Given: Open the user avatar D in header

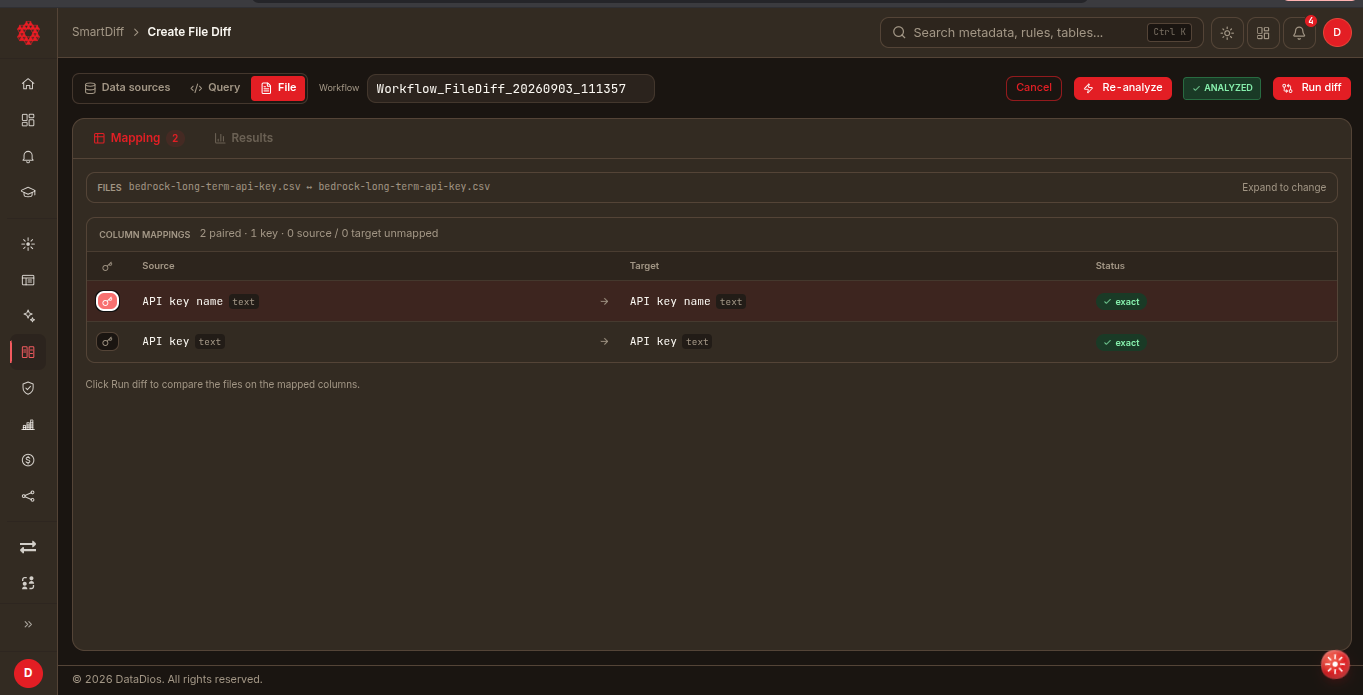Looking at the screenshot, I should pyautogui.click(x=1337, y=33).
